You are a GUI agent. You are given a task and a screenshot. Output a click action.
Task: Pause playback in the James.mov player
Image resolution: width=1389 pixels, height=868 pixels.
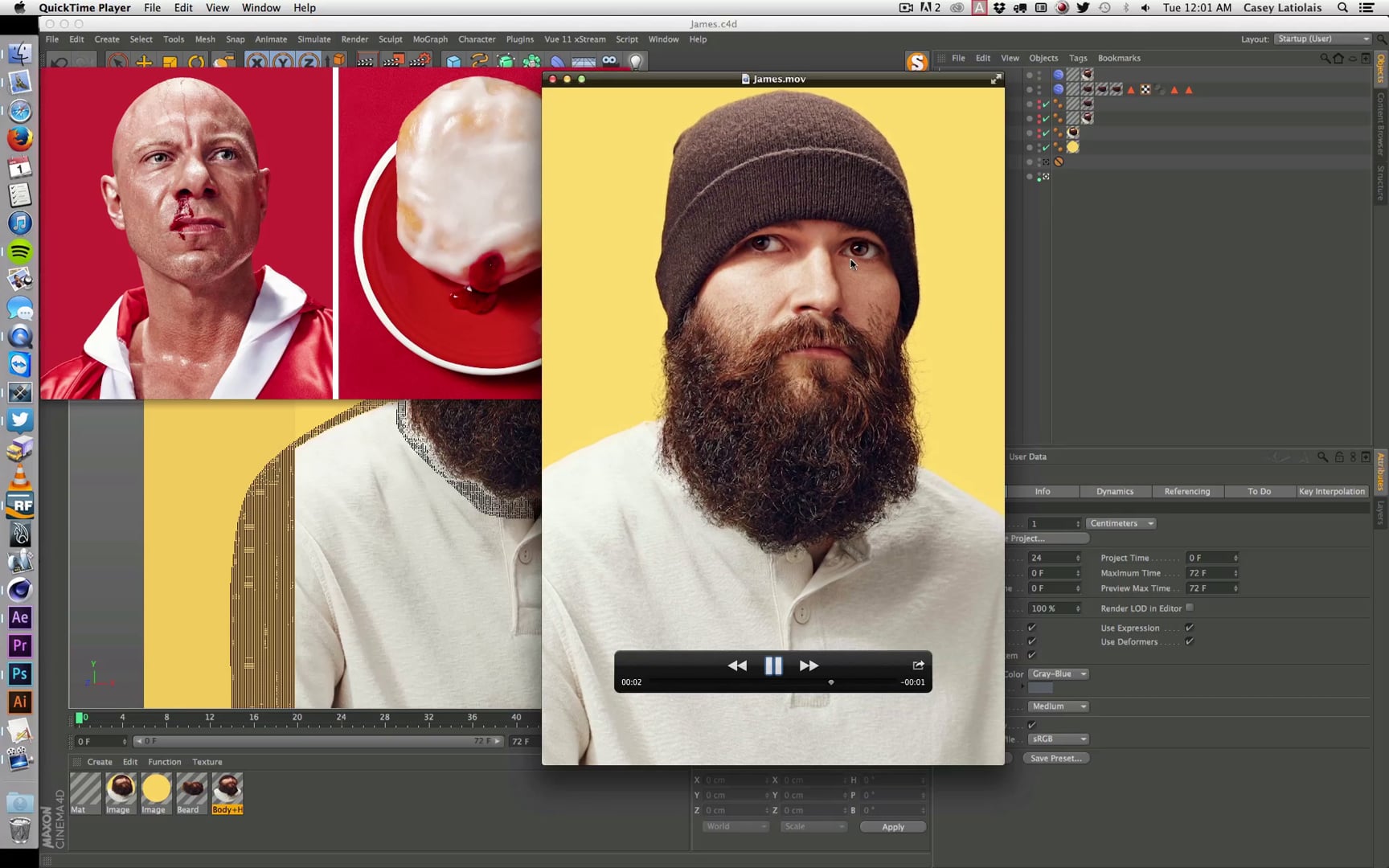click(772, 665)
